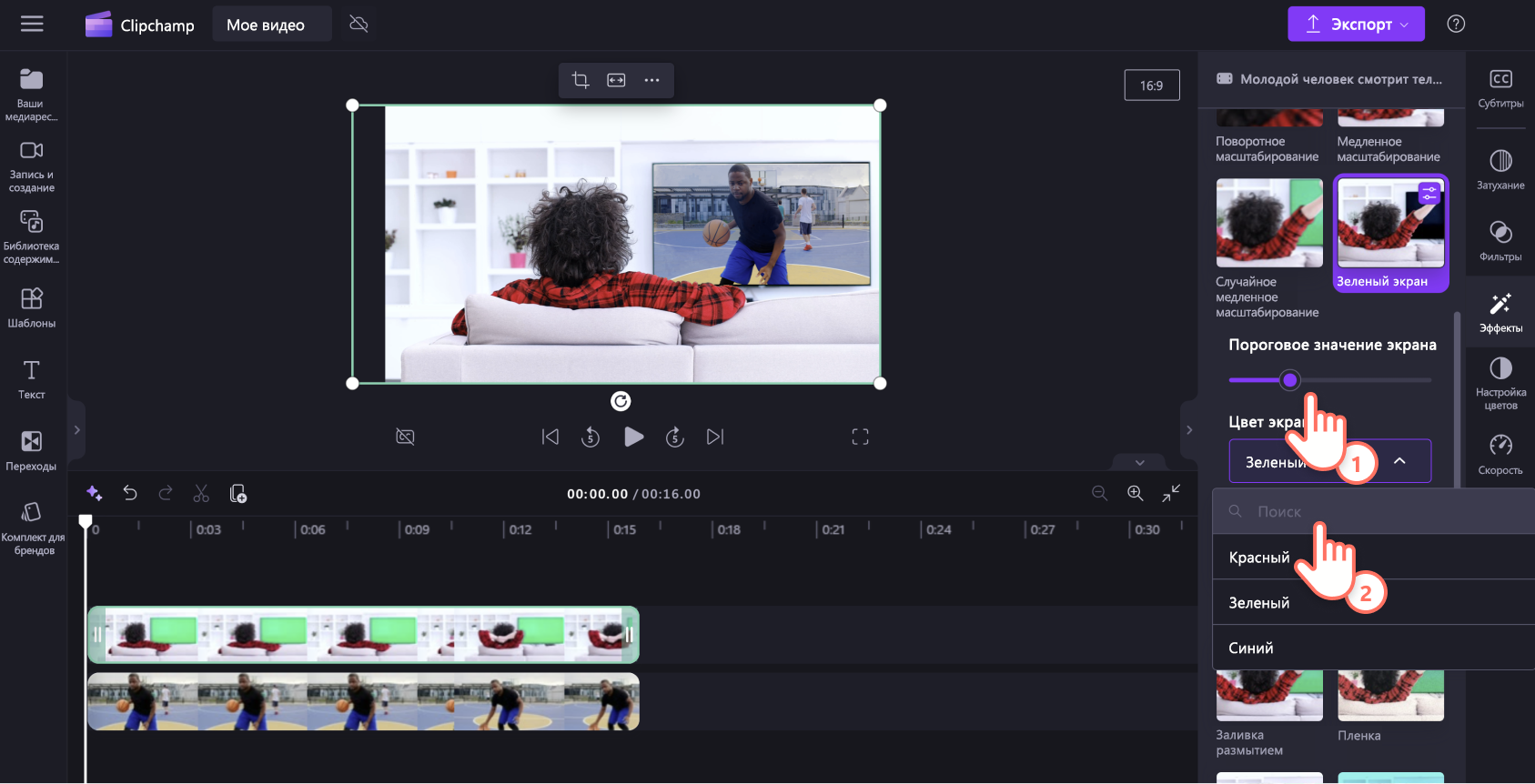Open the Переходы panel
Viewport: 1535px width, 784px height.
[x=32, y=451]
